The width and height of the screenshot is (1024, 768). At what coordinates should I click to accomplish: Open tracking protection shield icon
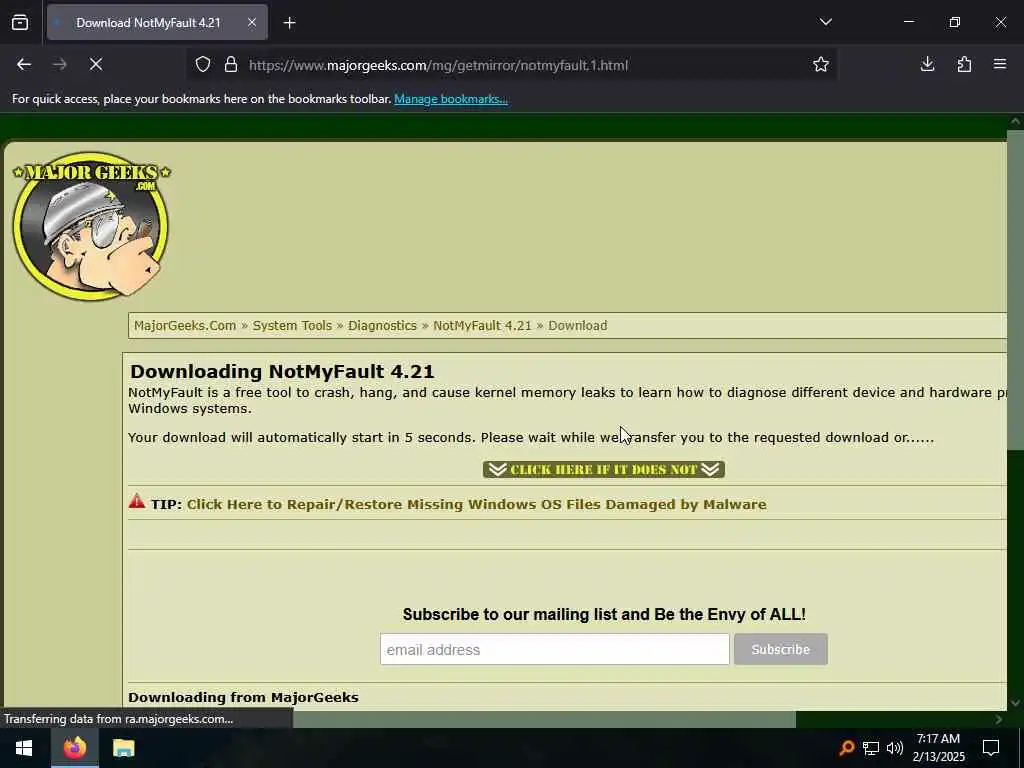203,64
